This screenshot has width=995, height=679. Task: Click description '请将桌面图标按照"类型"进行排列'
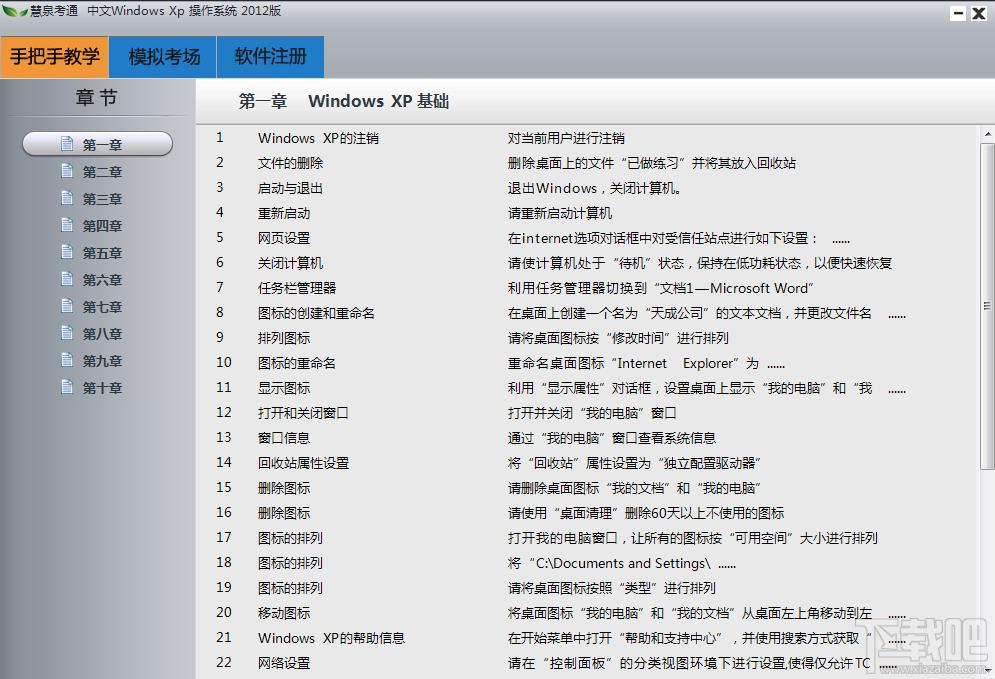click(612, 588)
